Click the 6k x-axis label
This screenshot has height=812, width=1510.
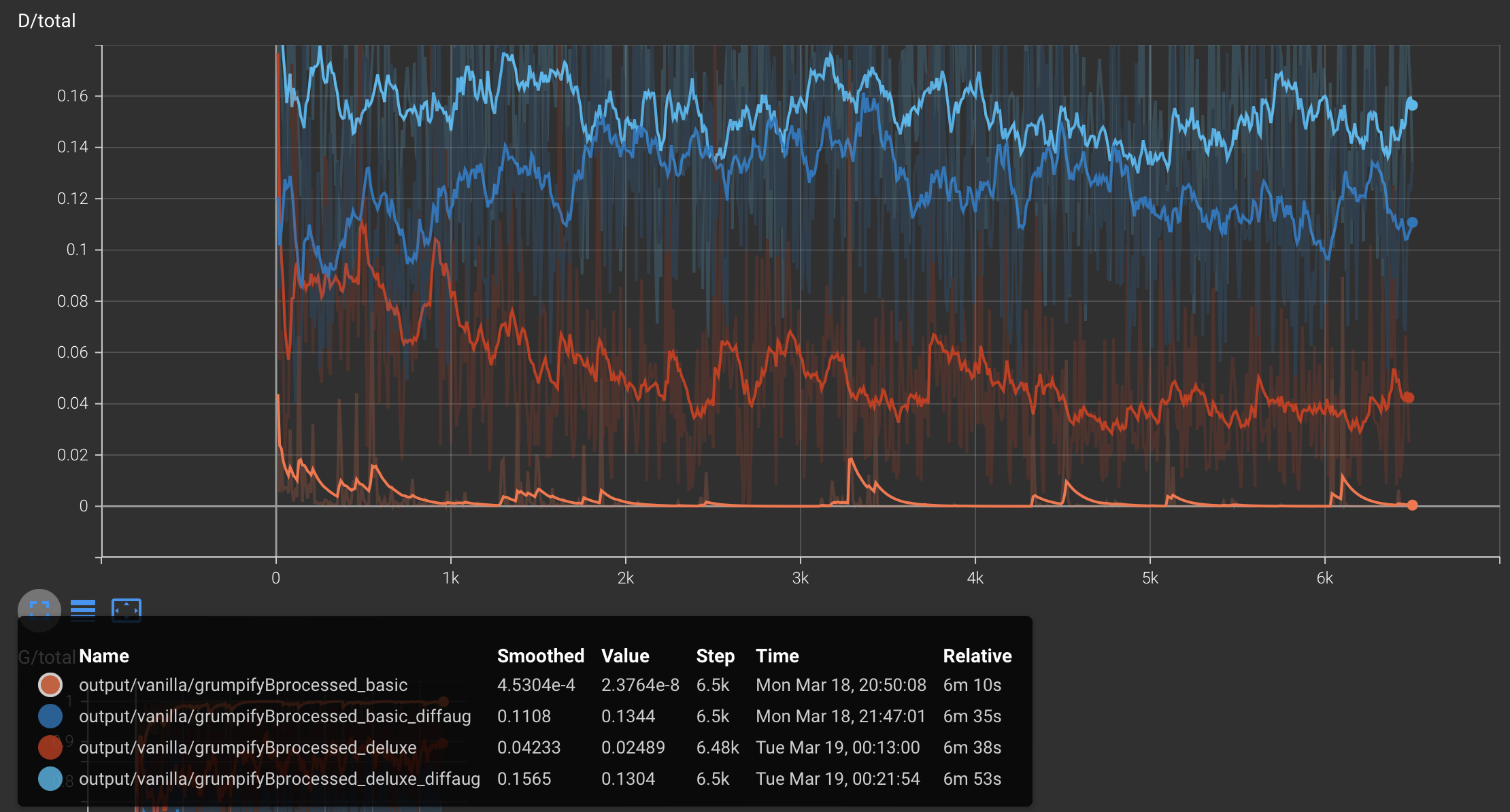point(1325,578)
